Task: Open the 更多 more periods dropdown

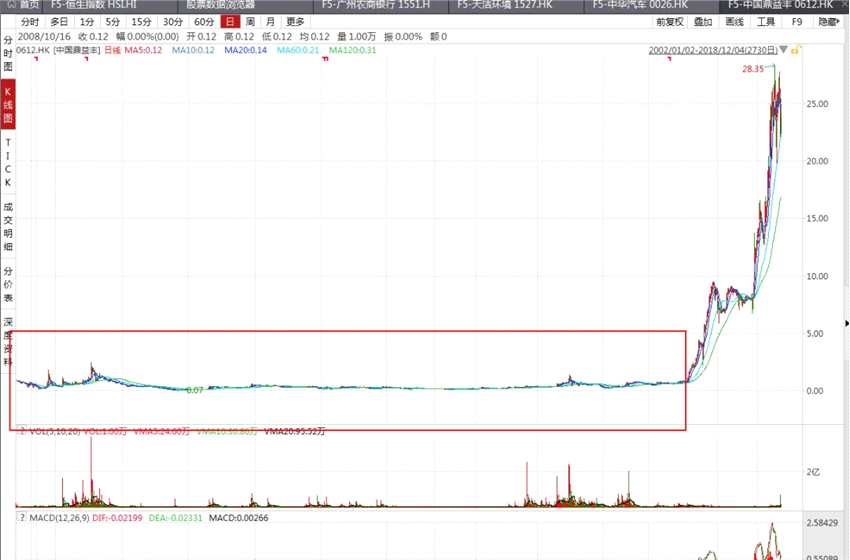Action: click(295, 22)
